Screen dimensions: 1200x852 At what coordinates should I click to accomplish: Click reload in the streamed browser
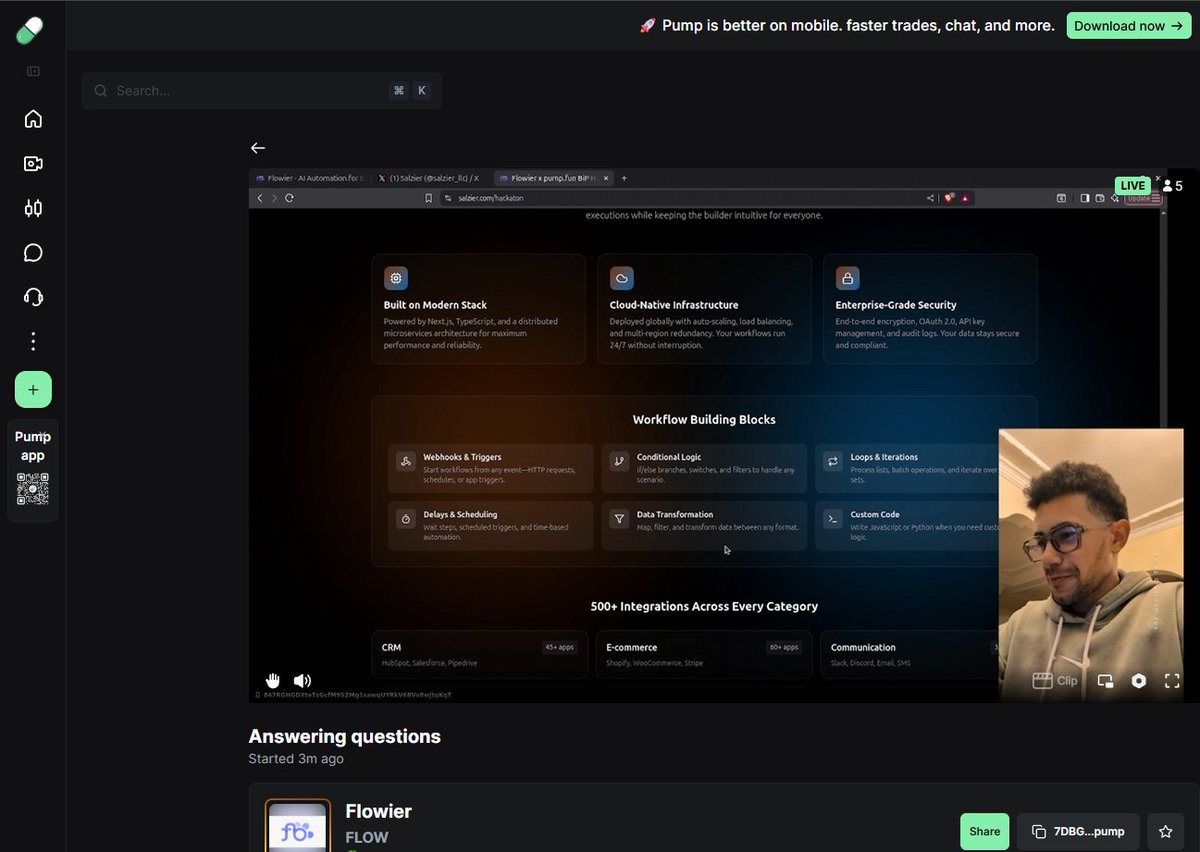coord(290,198)
